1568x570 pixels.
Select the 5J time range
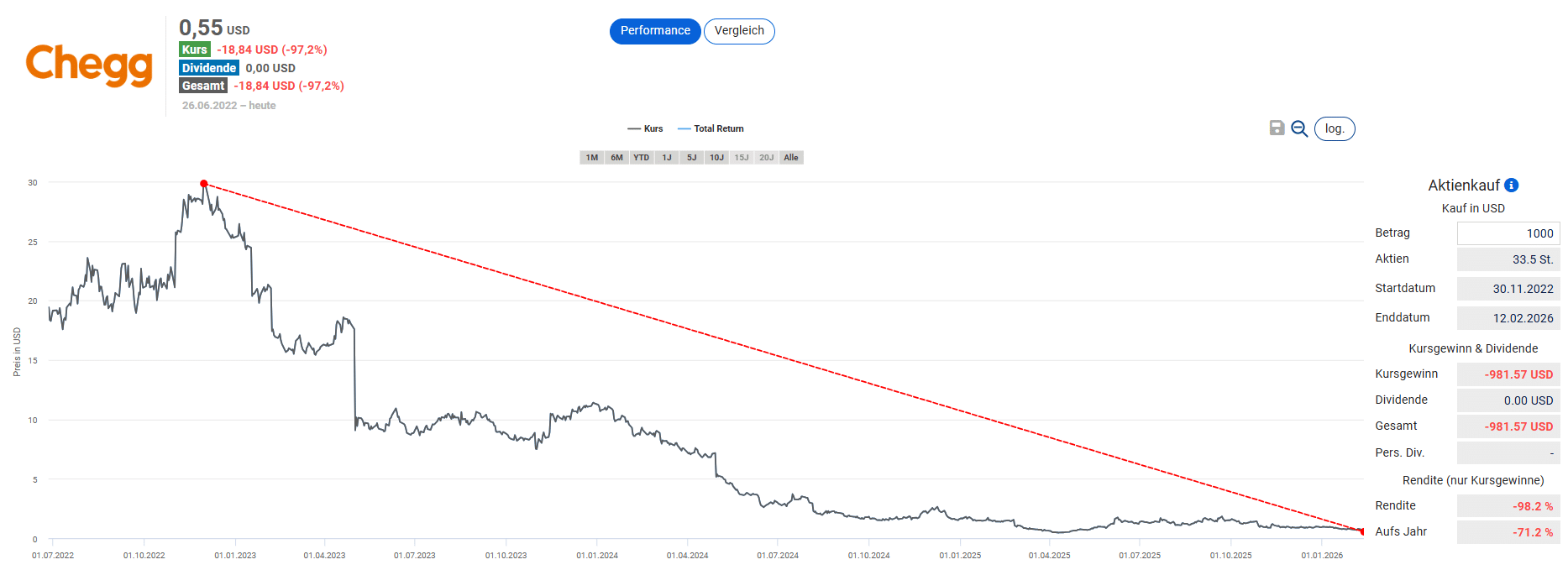pyautogui.click(x=691, y=158)
